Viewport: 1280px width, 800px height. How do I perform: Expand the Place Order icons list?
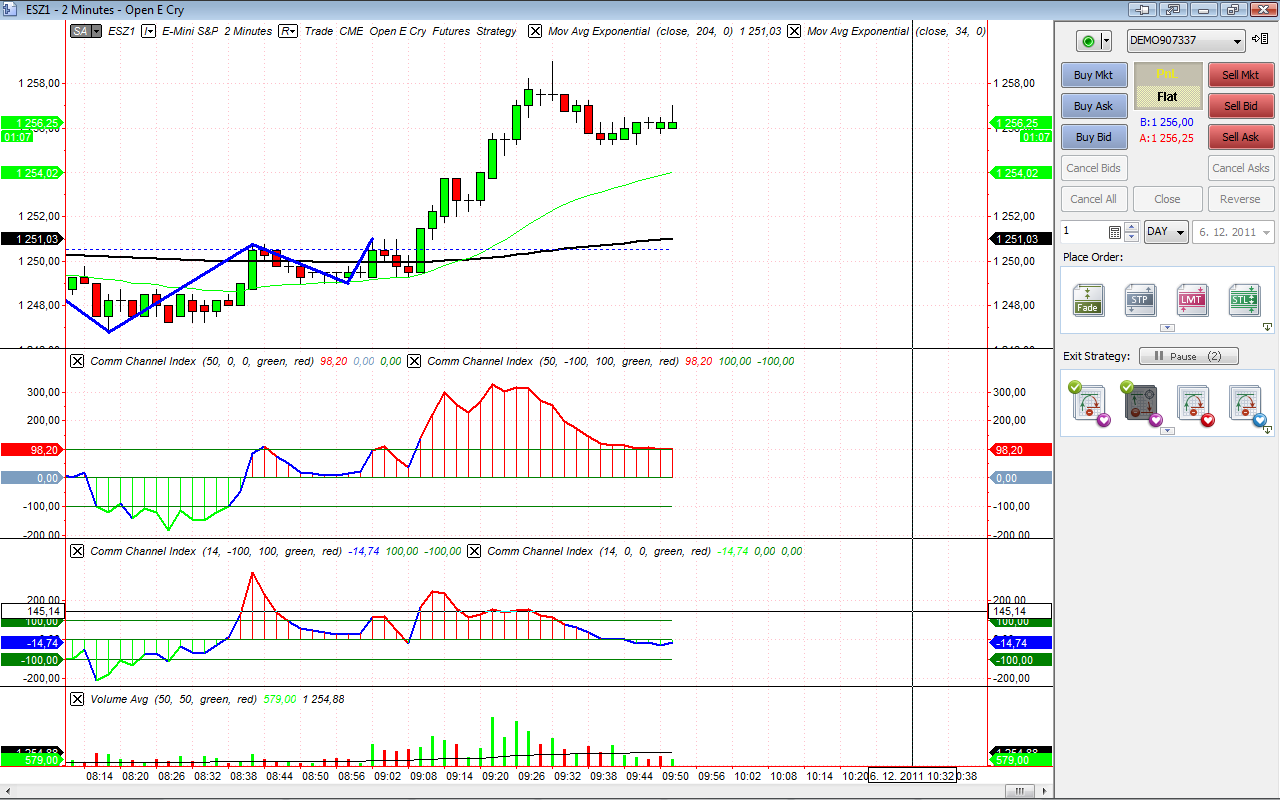[x=1166, y=327]
